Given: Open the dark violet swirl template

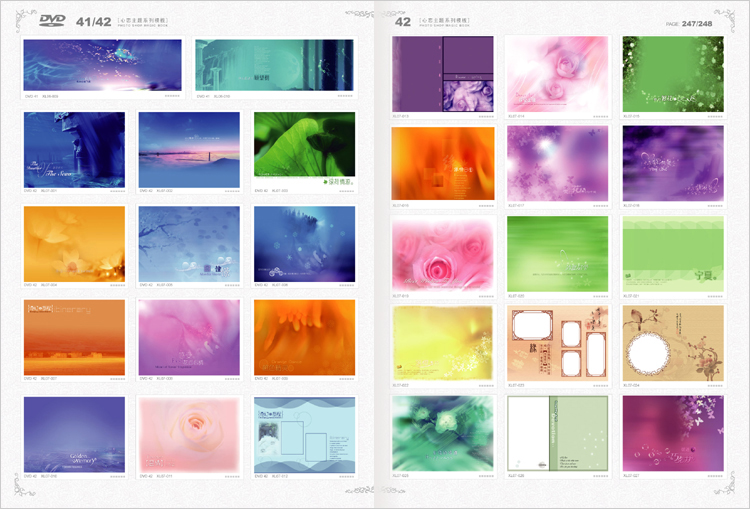Looking at the screenshot, I should [x=673, y=163].
